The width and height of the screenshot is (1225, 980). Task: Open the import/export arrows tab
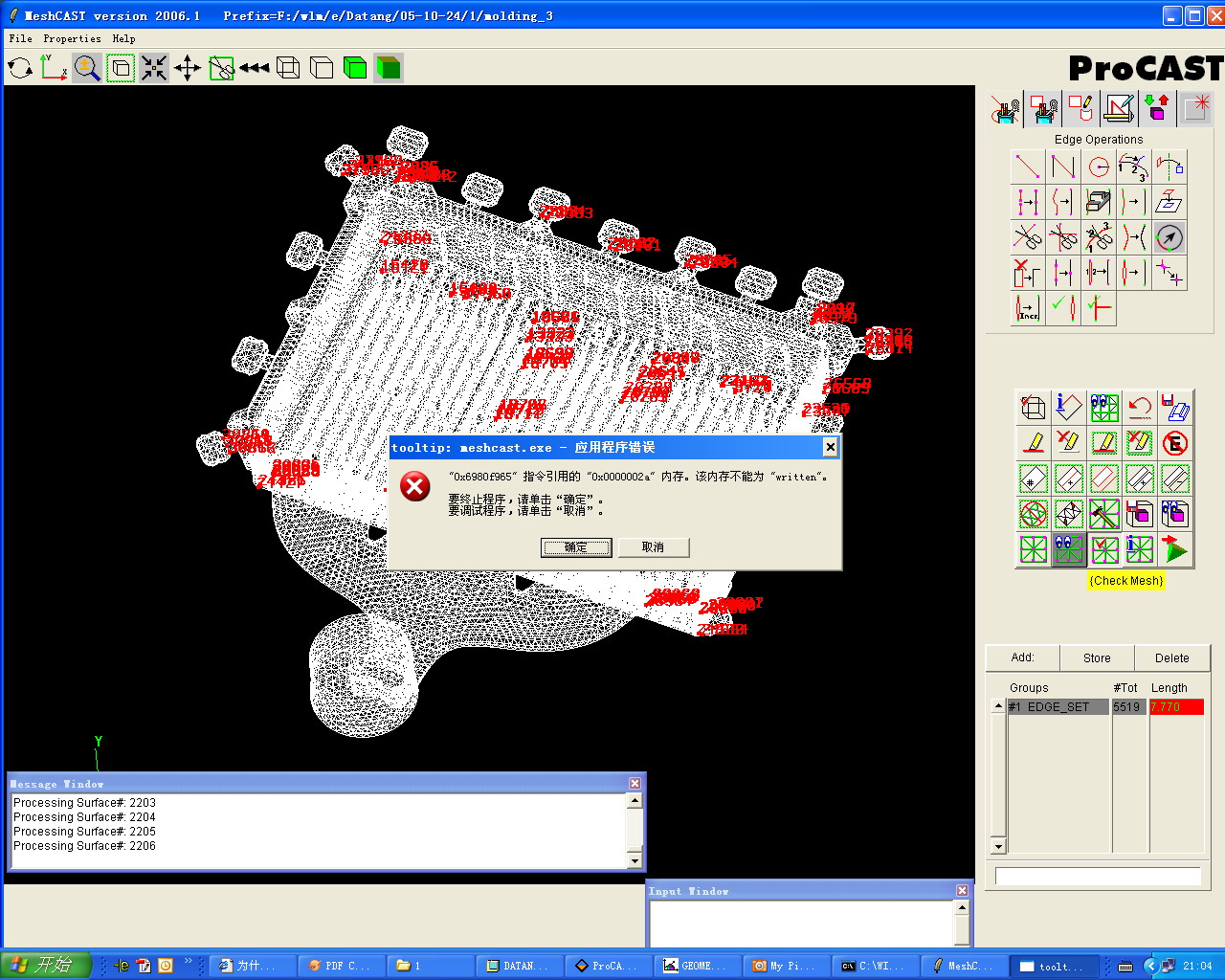click(1157, 109)
